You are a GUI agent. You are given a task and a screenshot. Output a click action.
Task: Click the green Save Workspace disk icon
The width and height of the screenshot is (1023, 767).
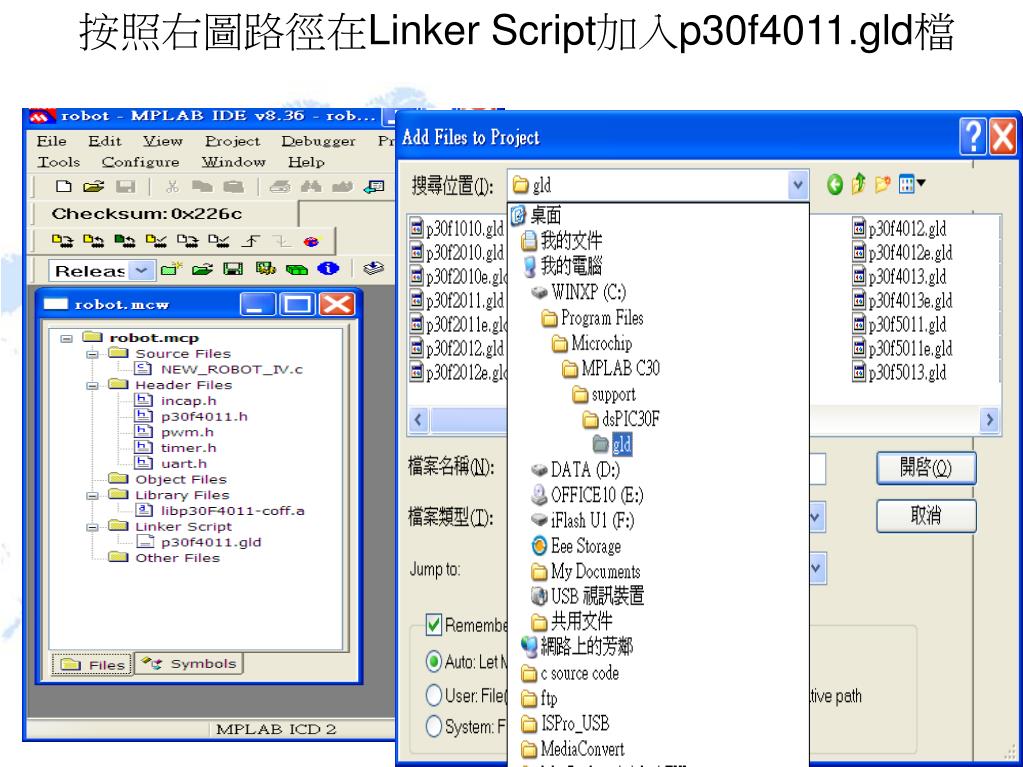233,269
